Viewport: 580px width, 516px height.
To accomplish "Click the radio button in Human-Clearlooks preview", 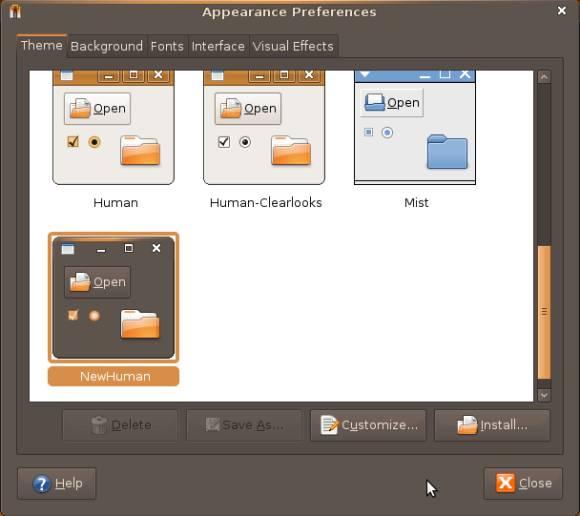I will coord(245,142).
